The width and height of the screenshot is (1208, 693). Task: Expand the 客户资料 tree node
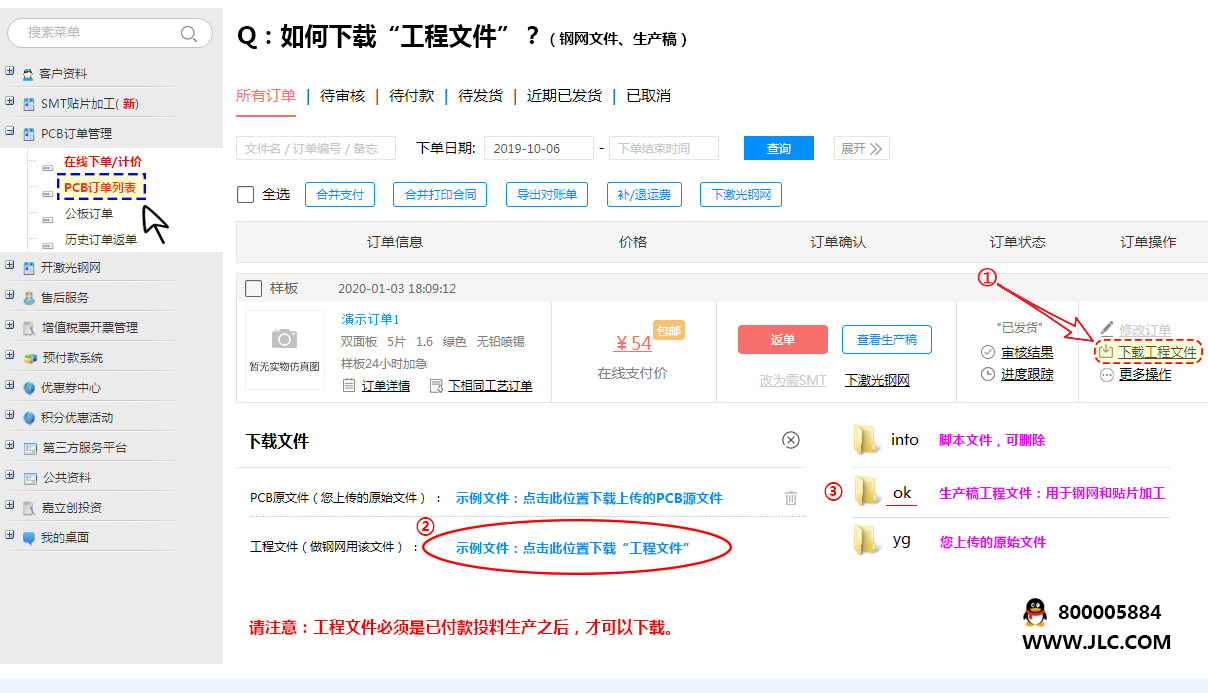10,73
